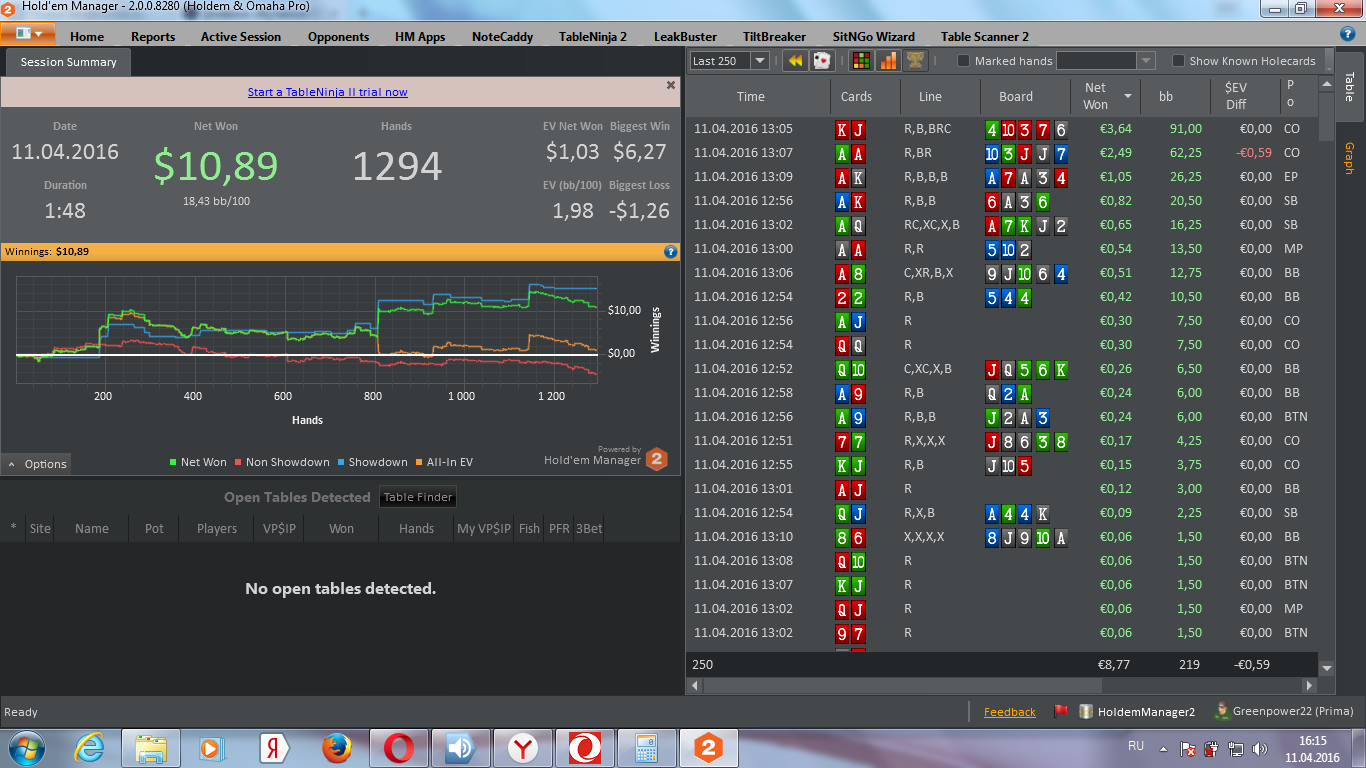
Task: Open the Opponents tab
Action: point(338,37)
